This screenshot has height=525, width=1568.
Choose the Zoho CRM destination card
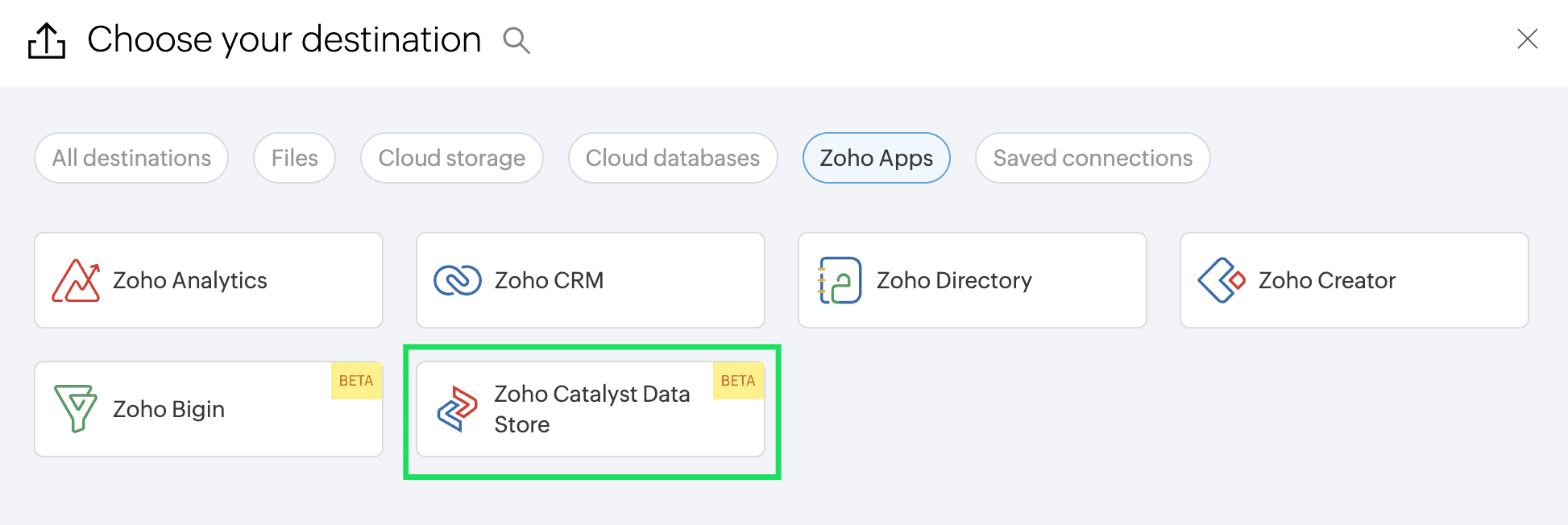coord(590,280)
